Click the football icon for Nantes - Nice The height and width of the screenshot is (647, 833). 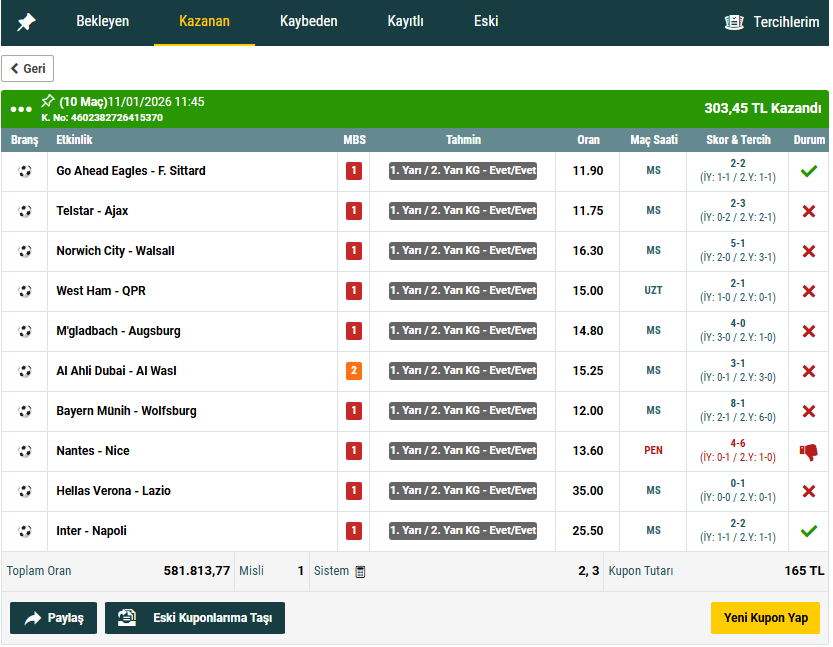24,451
